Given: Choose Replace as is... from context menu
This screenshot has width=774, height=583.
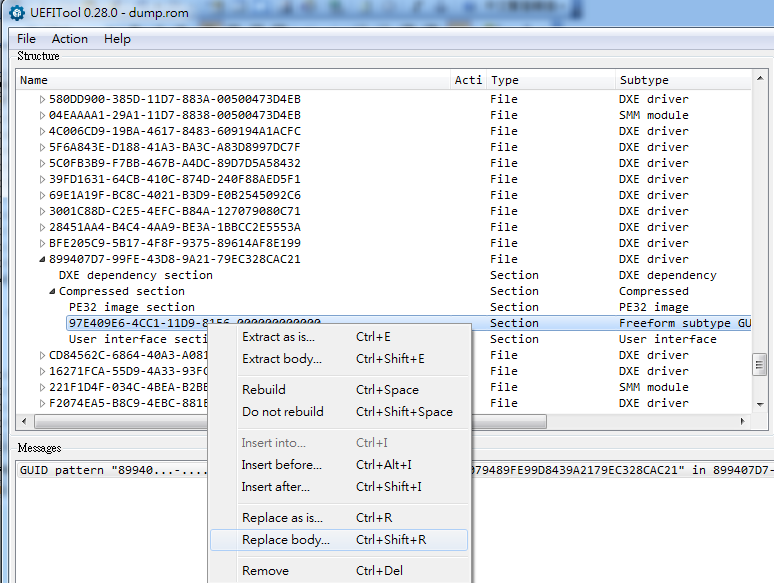Looking at the screenshot, I should pyautogui.click(x=339, y=518).
